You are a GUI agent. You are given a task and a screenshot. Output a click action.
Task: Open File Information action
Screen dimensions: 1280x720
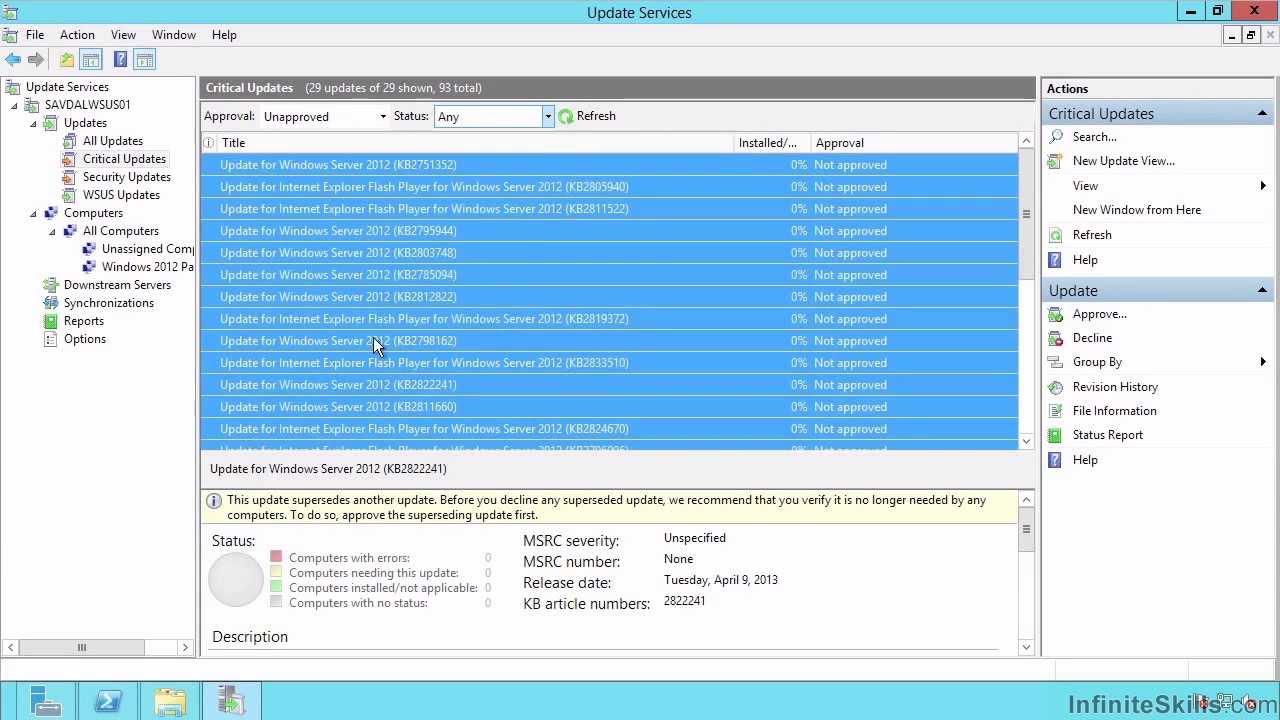[1114, 411]
